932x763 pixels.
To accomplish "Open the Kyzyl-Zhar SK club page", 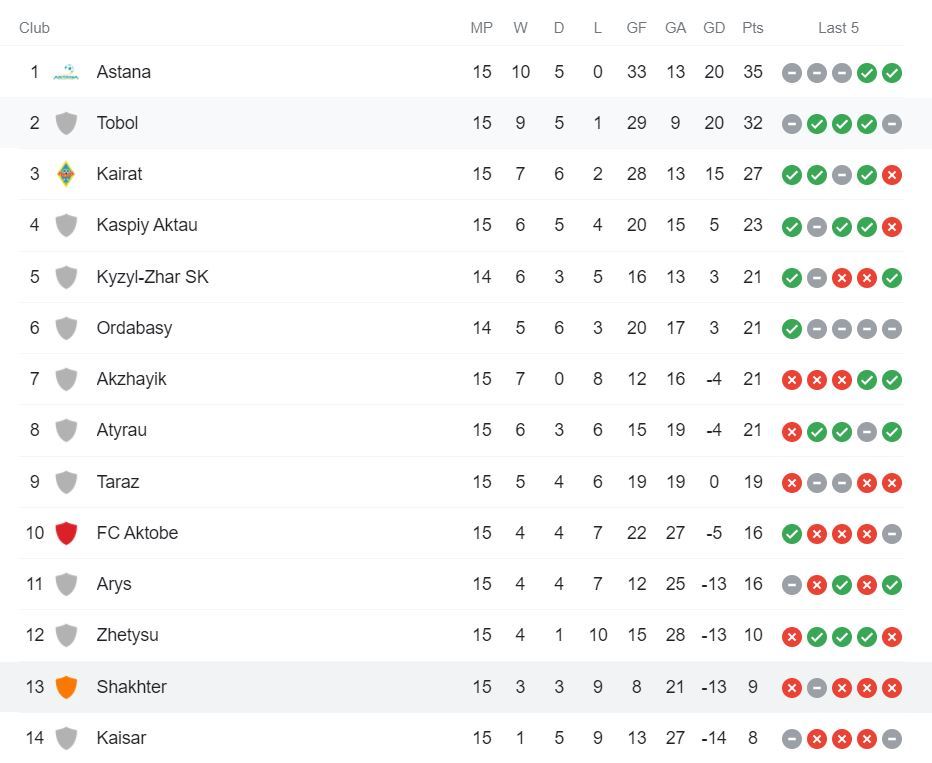I will tap(153, 277).
